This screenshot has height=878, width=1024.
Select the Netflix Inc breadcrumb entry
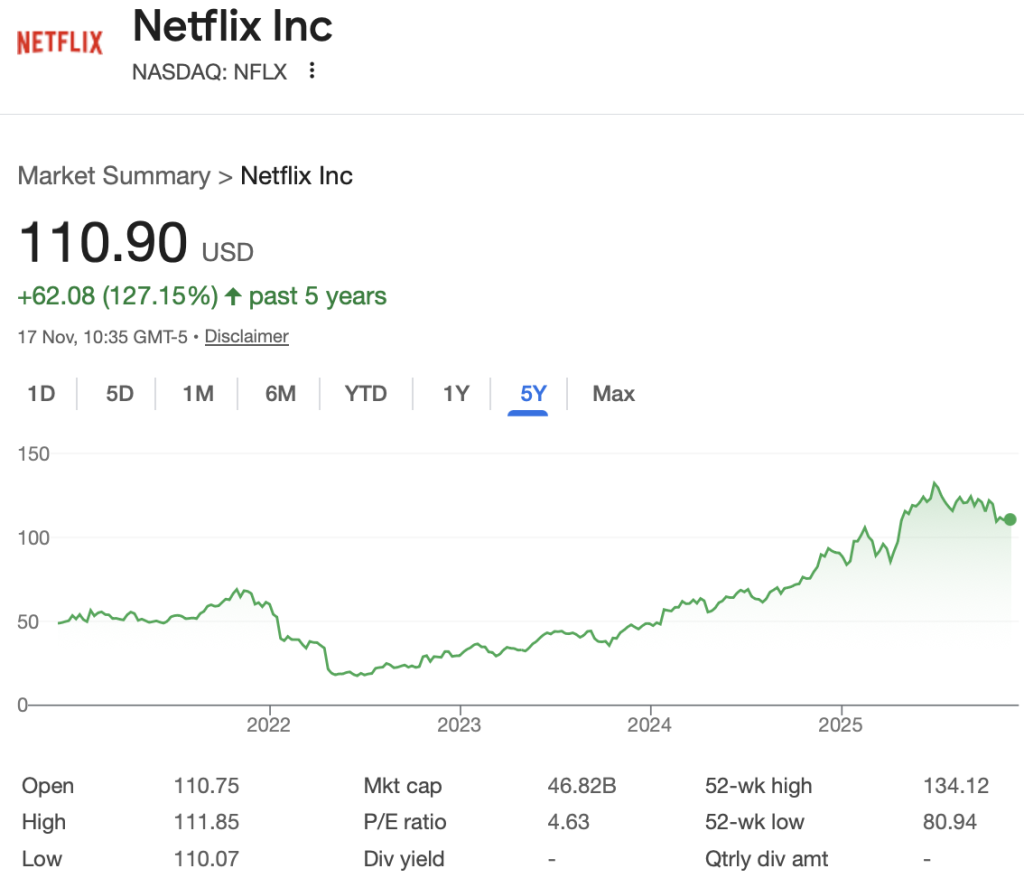296,176
